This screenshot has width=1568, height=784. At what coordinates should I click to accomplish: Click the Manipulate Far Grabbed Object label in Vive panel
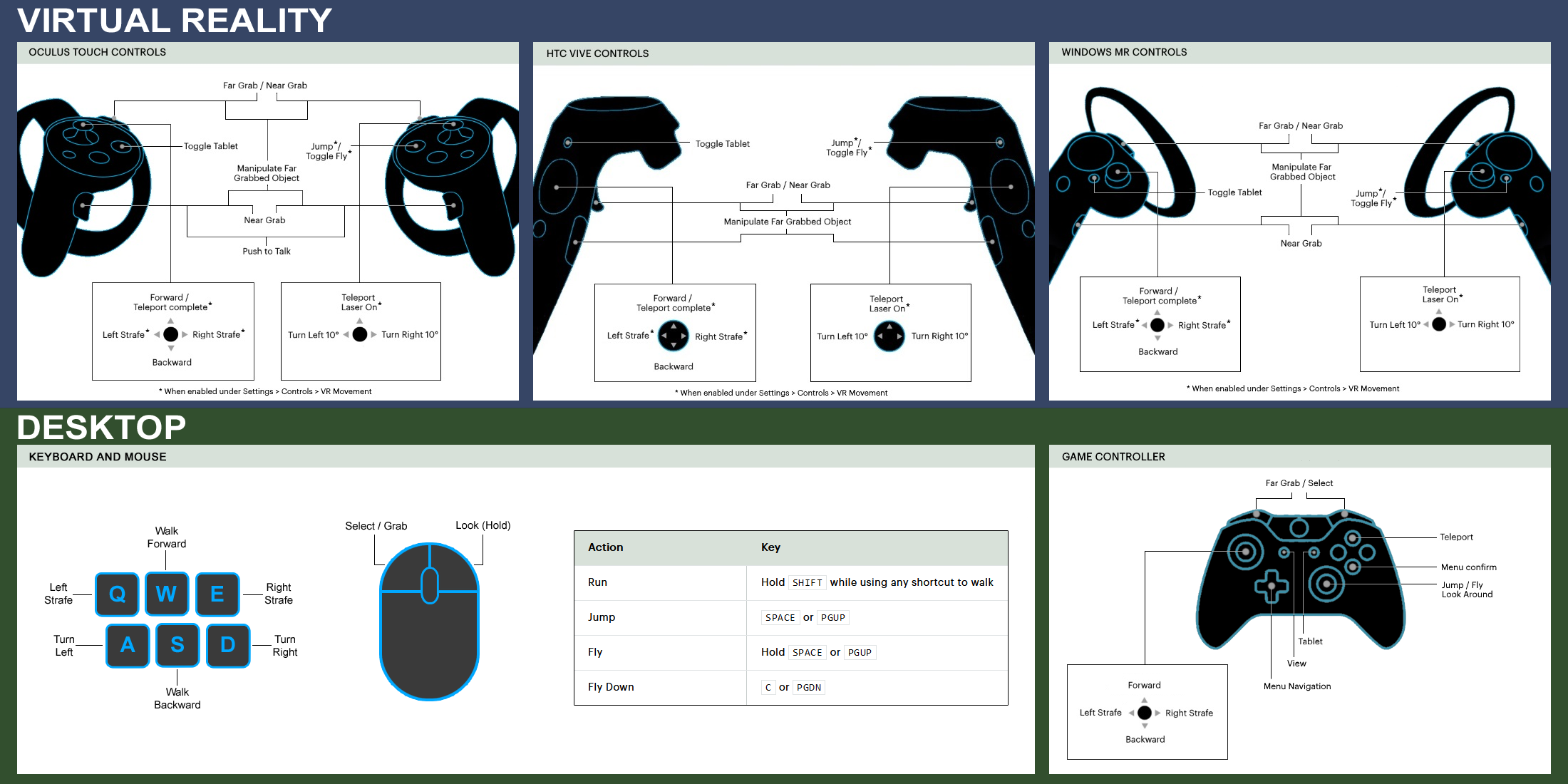(x=788, y=222)
